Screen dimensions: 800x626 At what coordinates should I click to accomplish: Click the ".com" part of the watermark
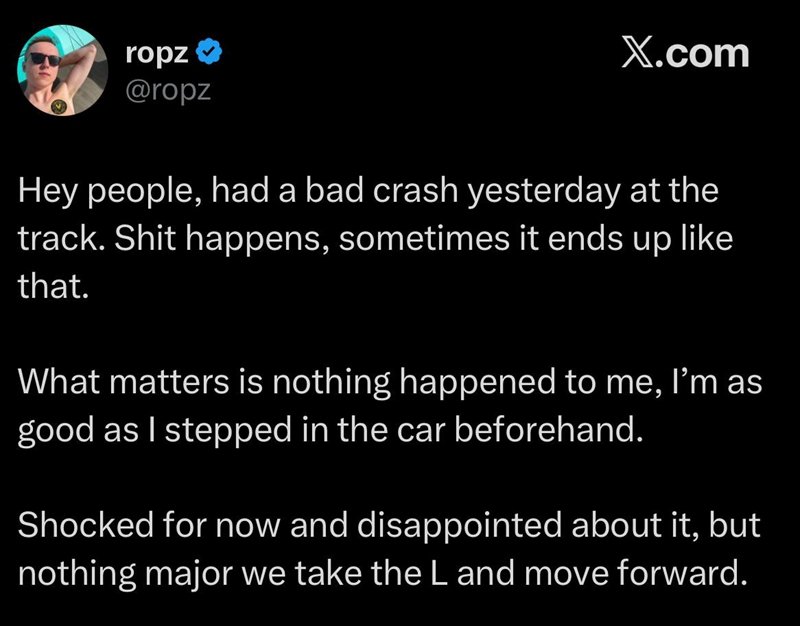[x=702, y=54]
